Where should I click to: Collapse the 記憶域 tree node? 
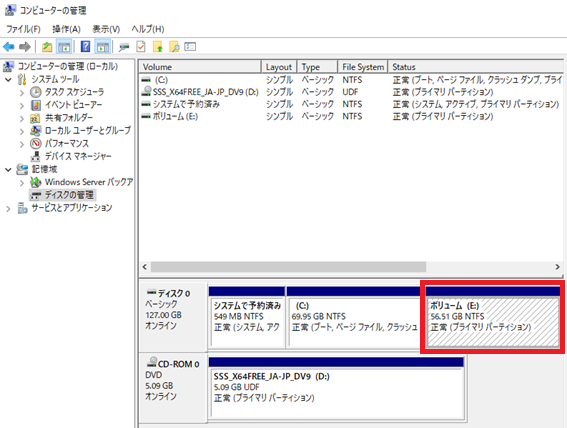click(x=8, y=169)
